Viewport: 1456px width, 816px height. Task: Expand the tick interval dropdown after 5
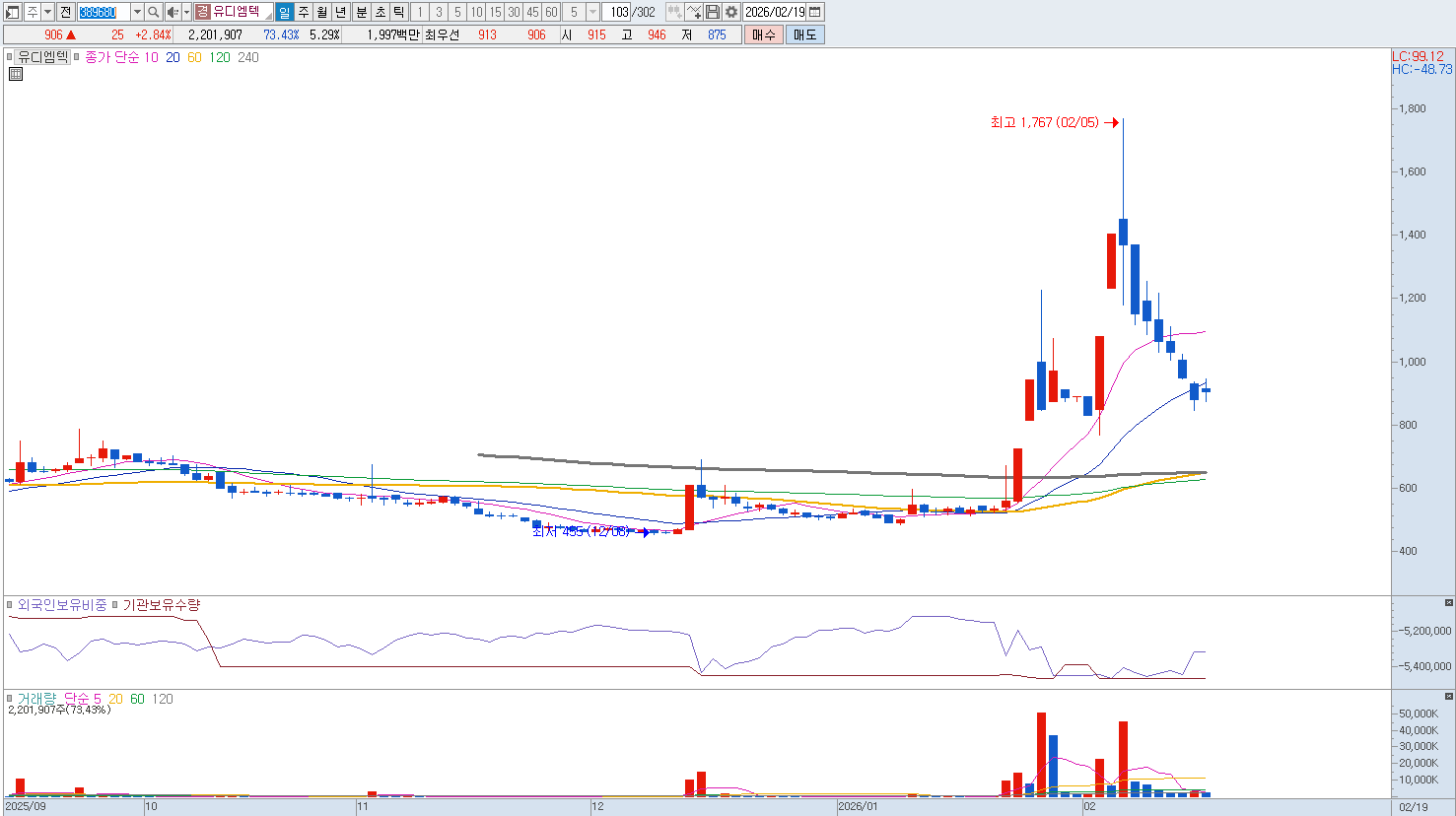coord(592,12)
